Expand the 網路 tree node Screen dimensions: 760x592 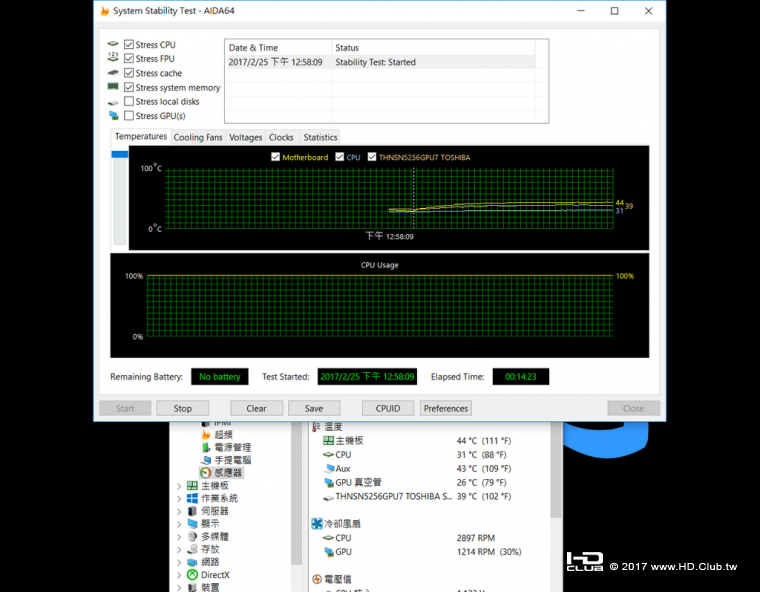tap(179, 562)
